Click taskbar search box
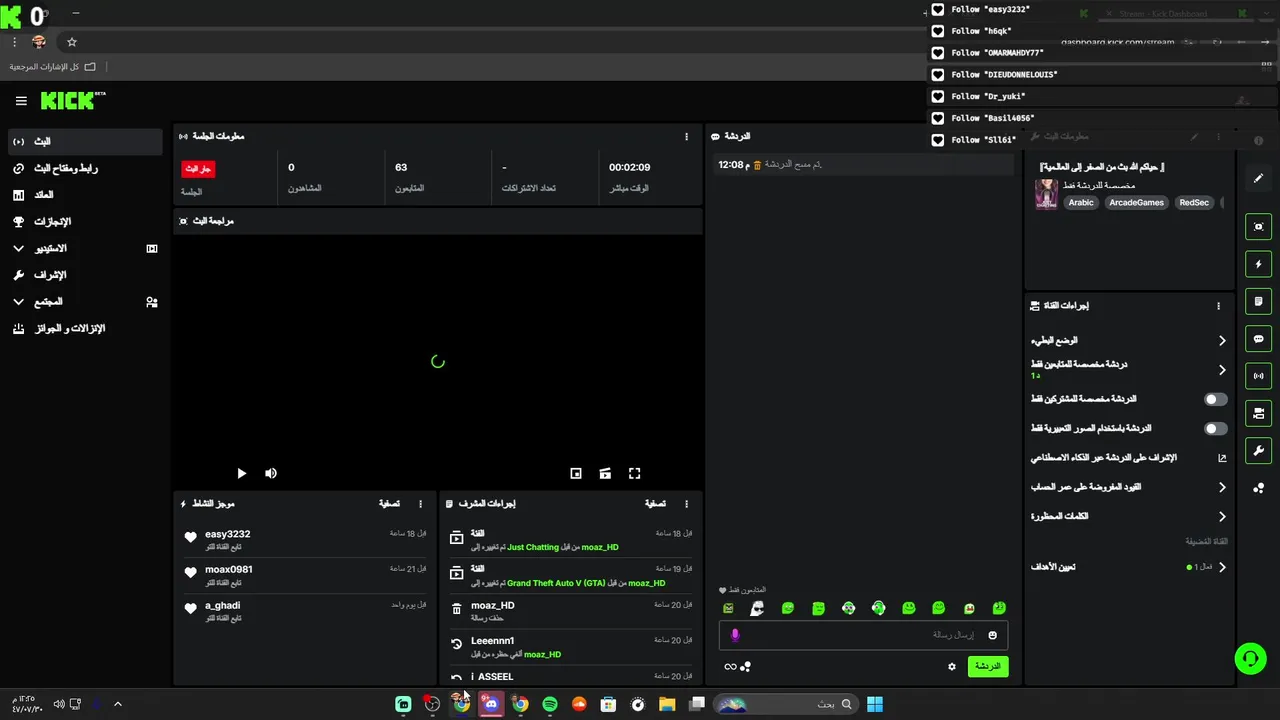 (x=785, y=704)
